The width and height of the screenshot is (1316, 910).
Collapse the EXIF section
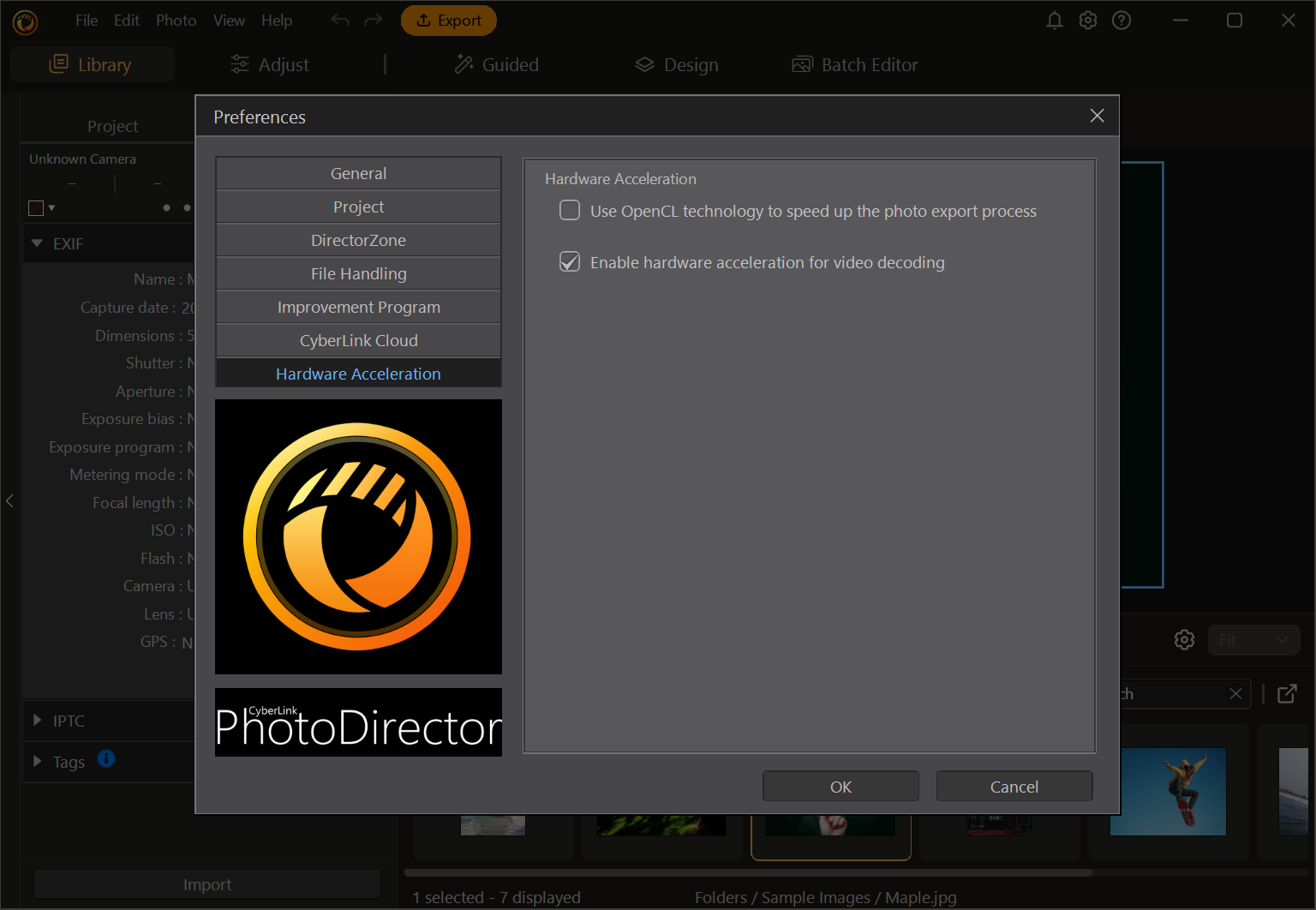click(37, 244)
